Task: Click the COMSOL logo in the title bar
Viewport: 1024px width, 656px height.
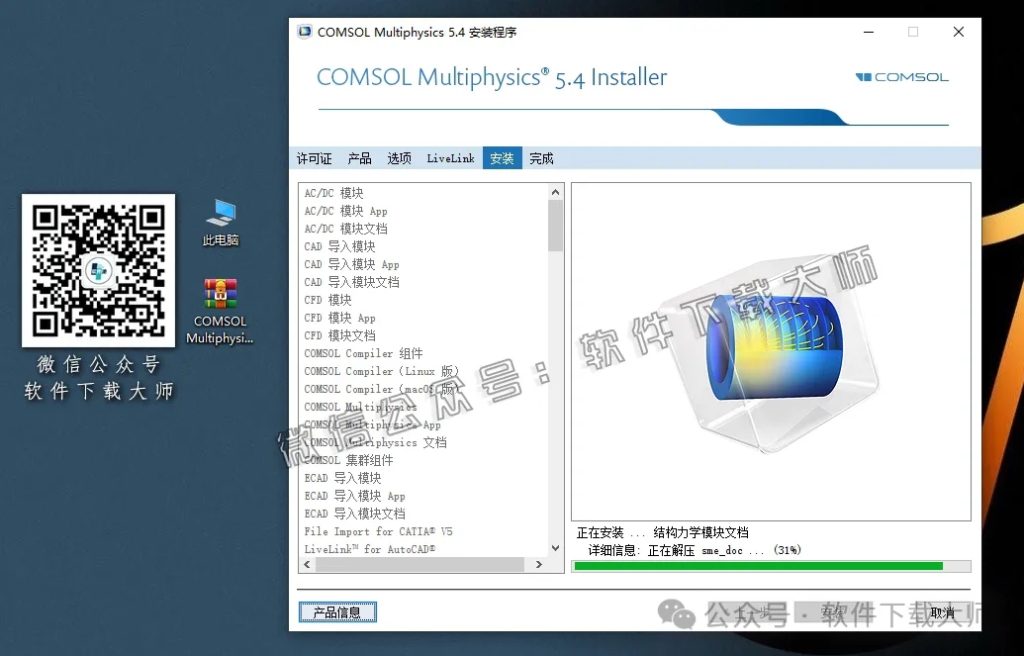Action: click(x=303, y=31)
